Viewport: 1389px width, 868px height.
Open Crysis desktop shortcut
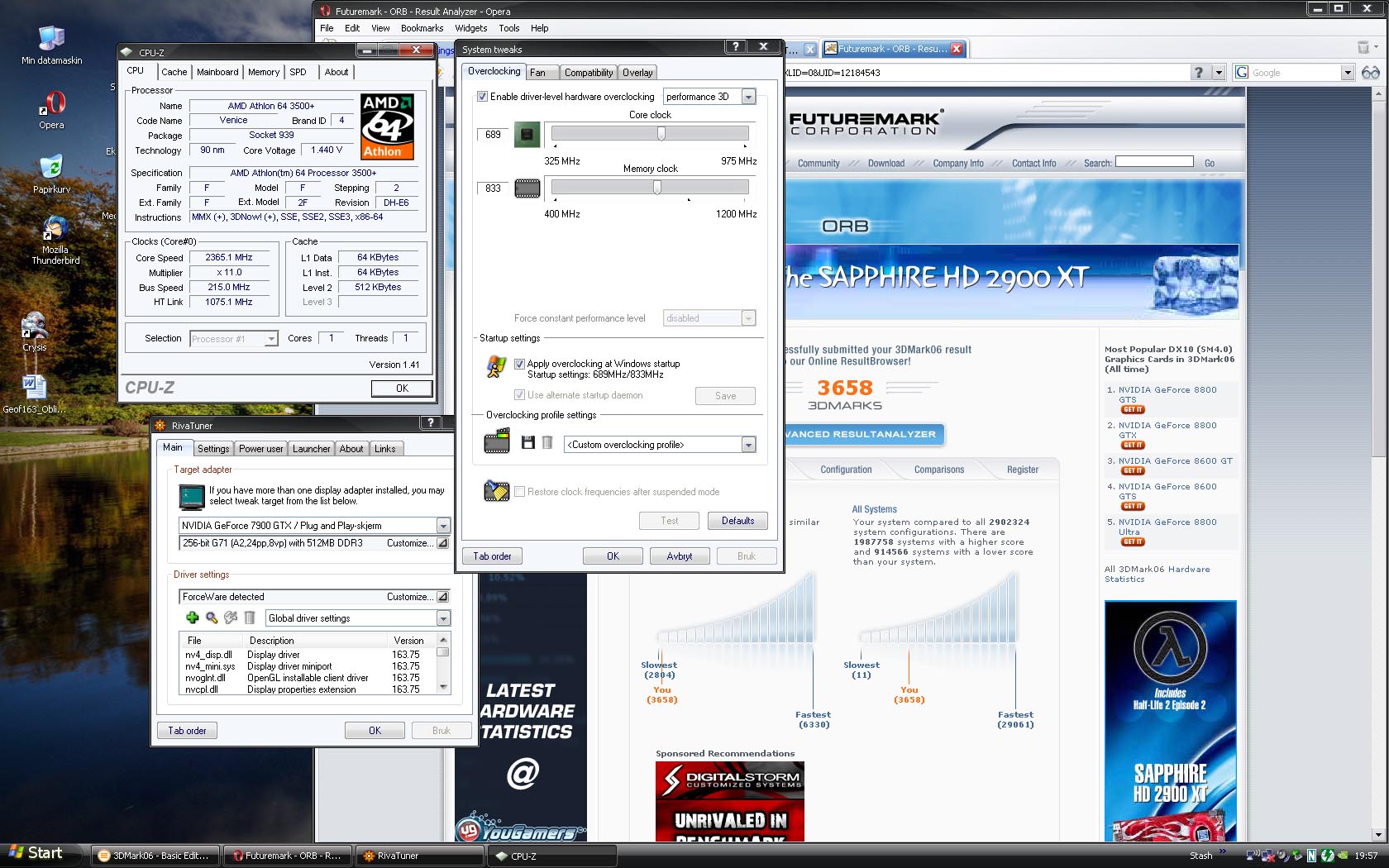pyautogui.click(x=34, y=332)
